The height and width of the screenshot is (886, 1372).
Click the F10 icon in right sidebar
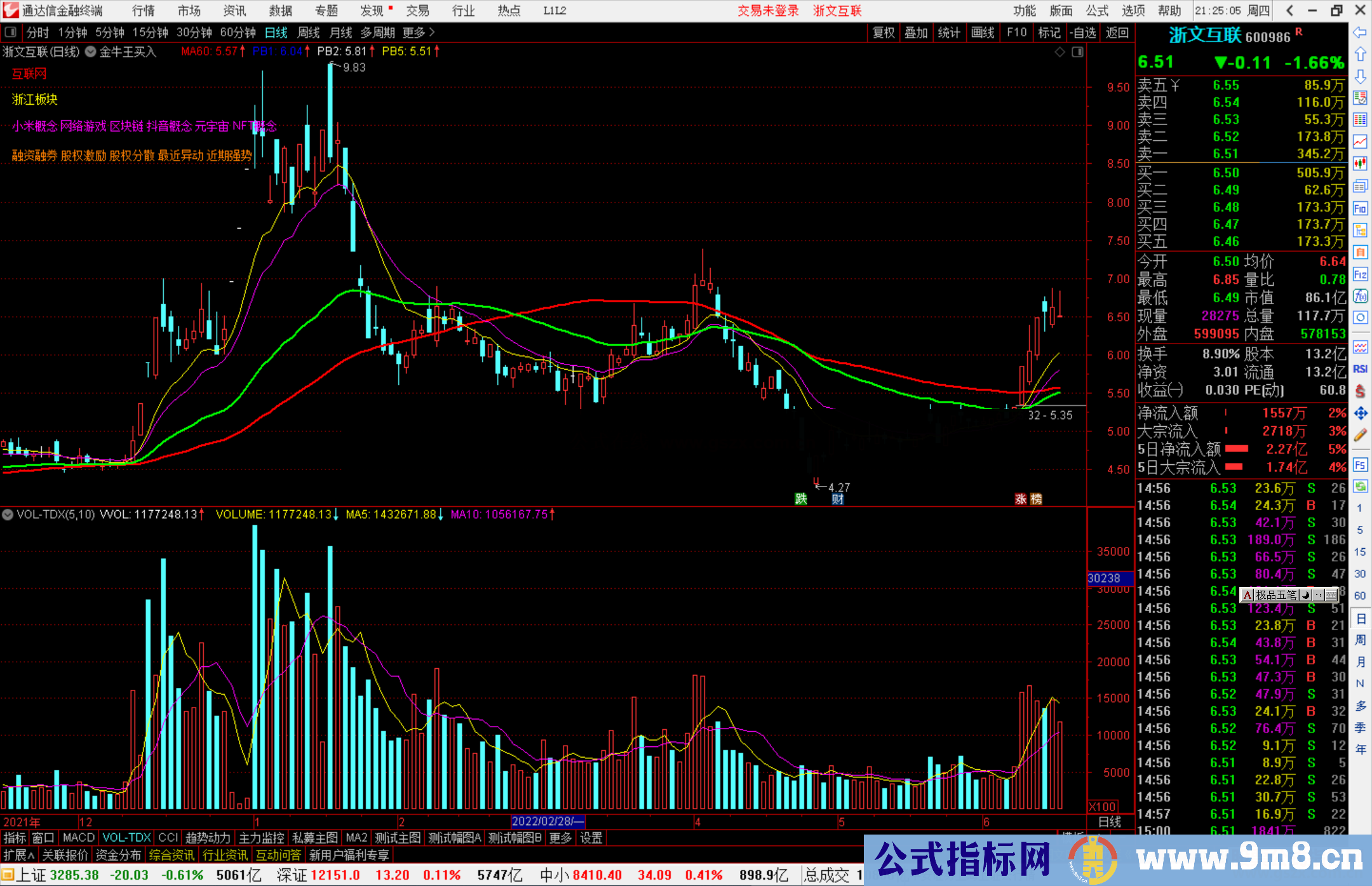[1360, 208]
